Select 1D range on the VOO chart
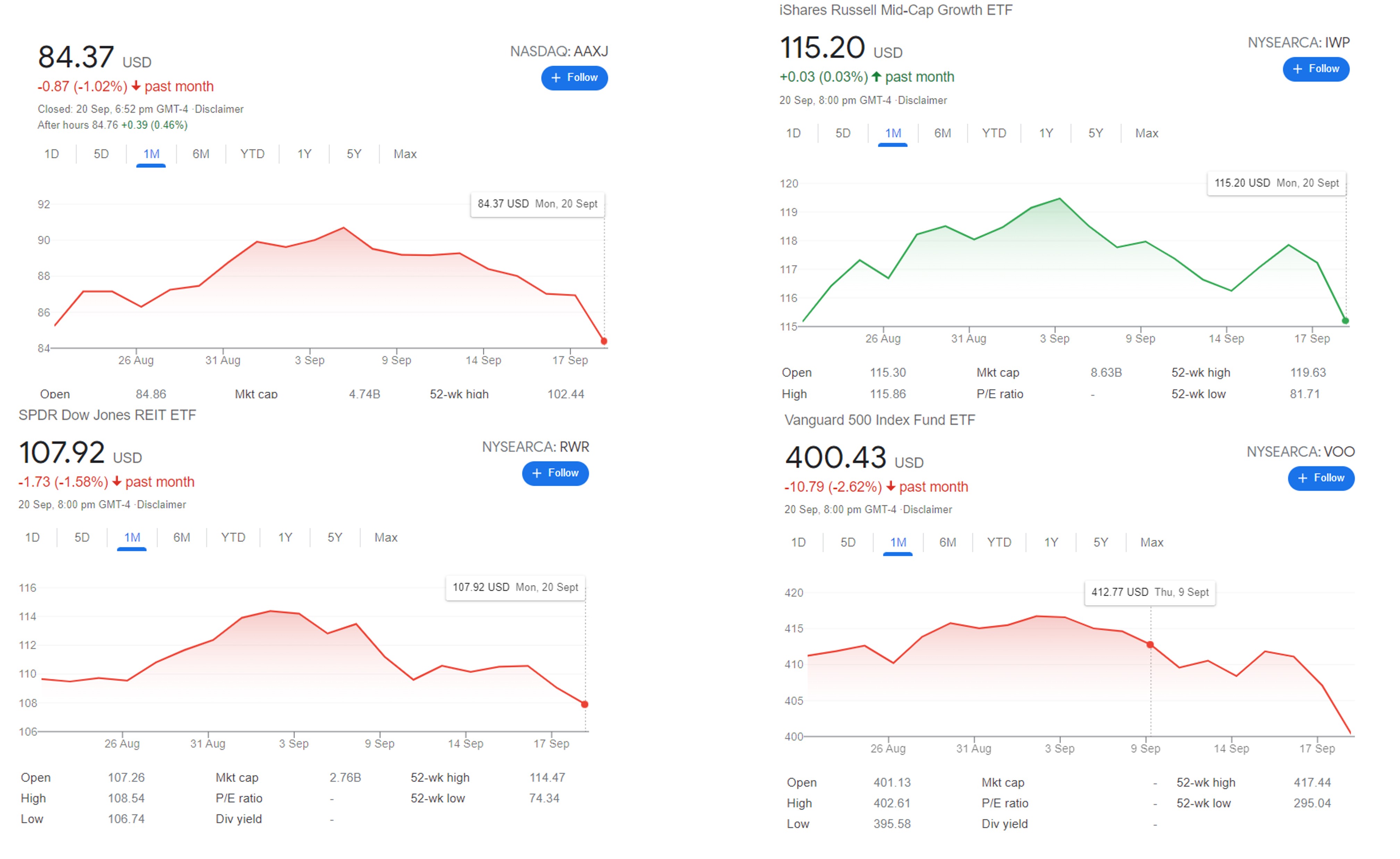The height and width of the screenshot is (859, 1400). click(x=798, y=542)
